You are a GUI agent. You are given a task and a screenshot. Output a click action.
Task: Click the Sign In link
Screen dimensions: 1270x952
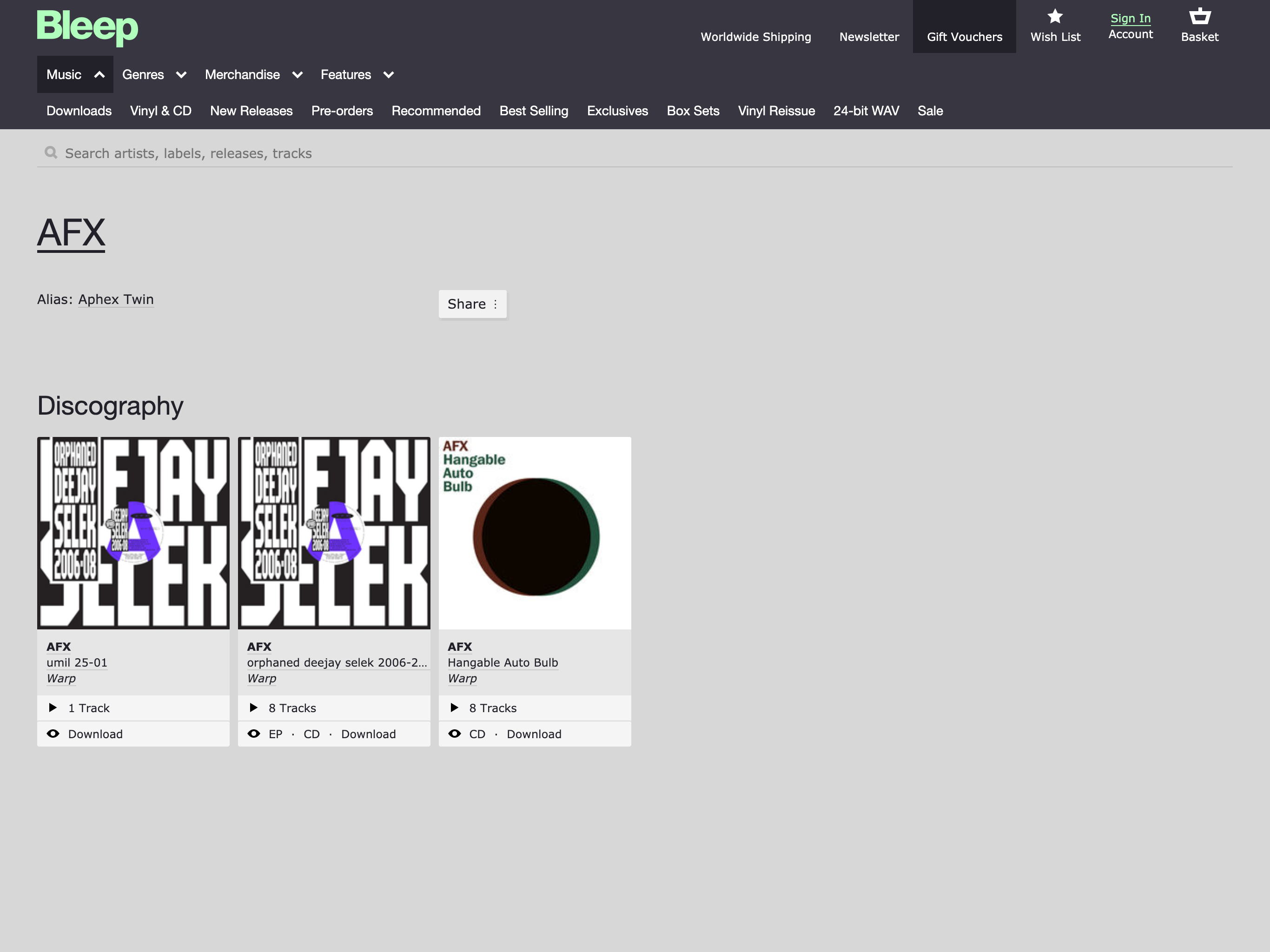pyautogui.click(x=1130, y=19)
